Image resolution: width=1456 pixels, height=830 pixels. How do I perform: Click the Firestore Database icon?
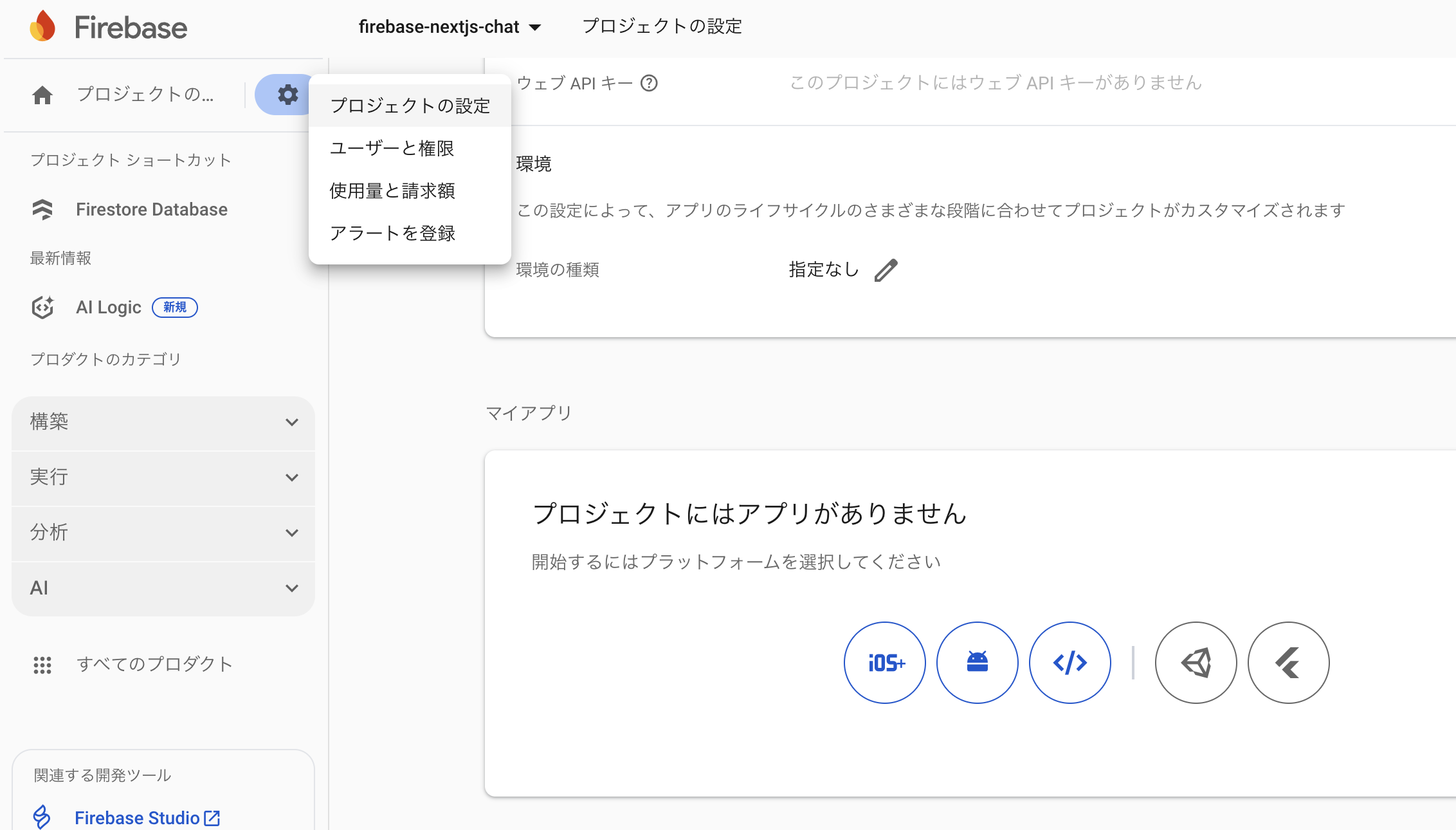click(x=42, y=210)
